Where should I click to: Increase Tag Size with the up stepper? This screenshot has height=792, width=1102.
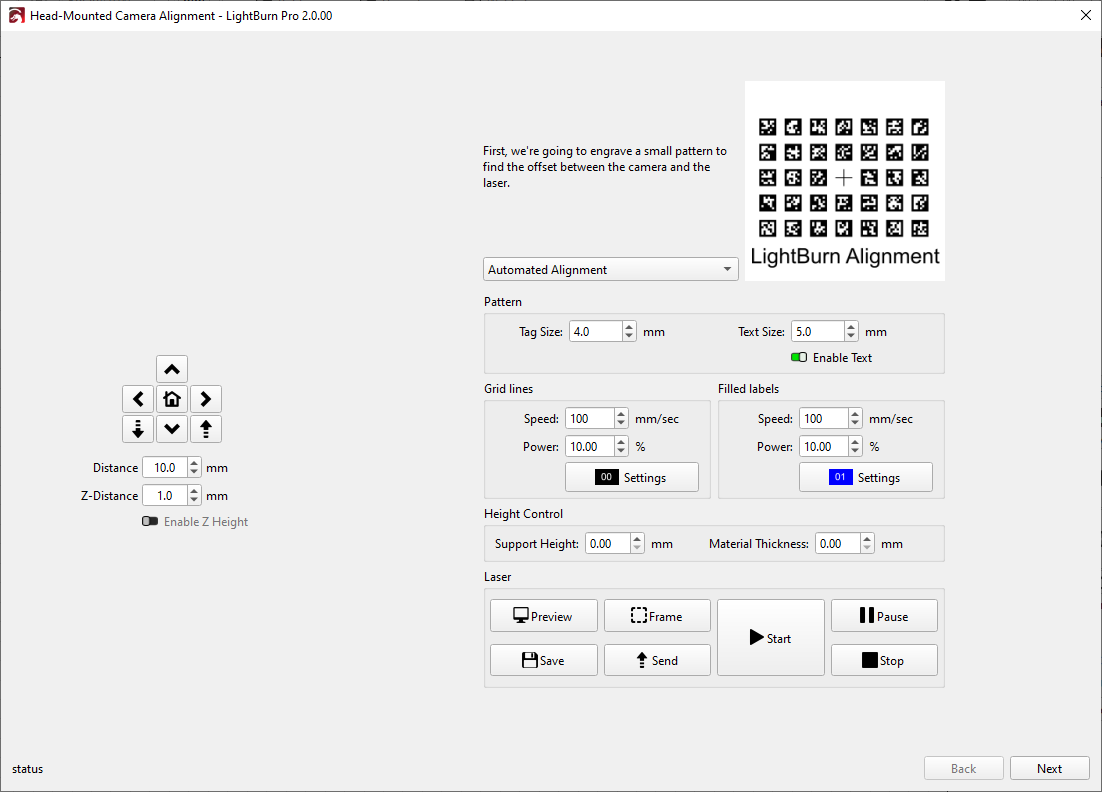pyautogui.click(x=629, y=327)
